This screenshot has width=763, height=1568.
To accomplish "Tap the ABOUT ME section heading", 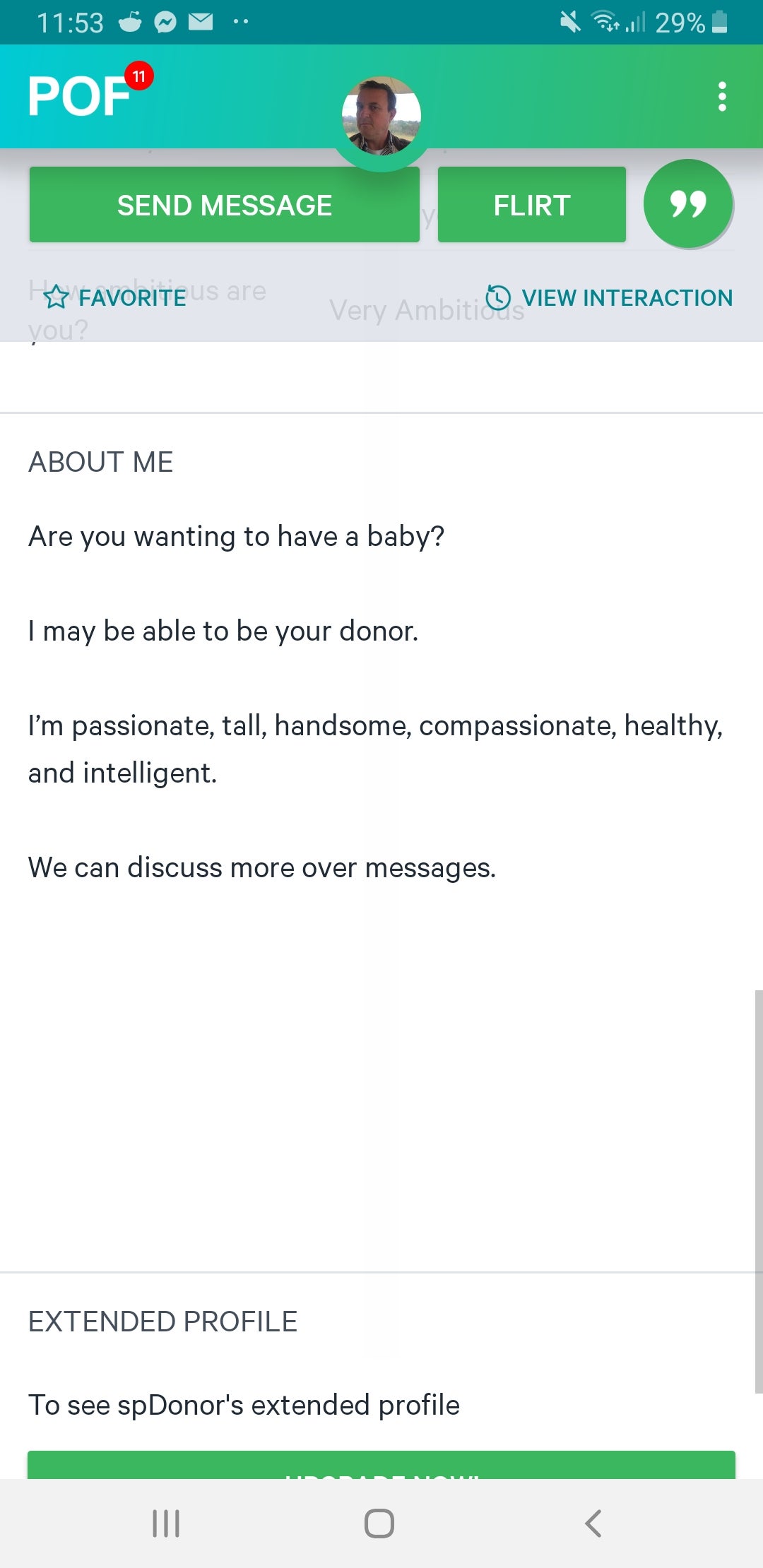I will [100, 463].
